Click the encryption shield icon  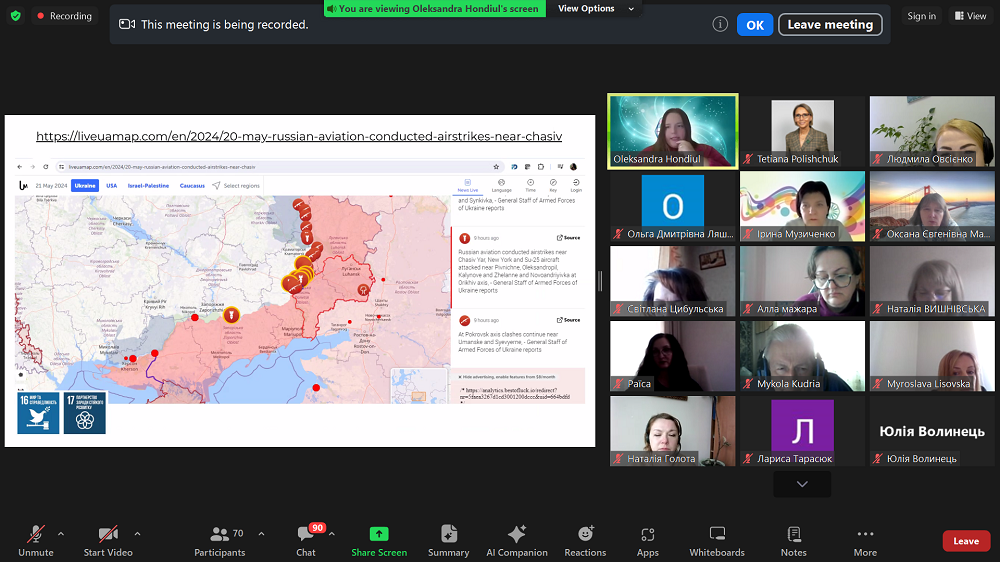coord(15,16)
